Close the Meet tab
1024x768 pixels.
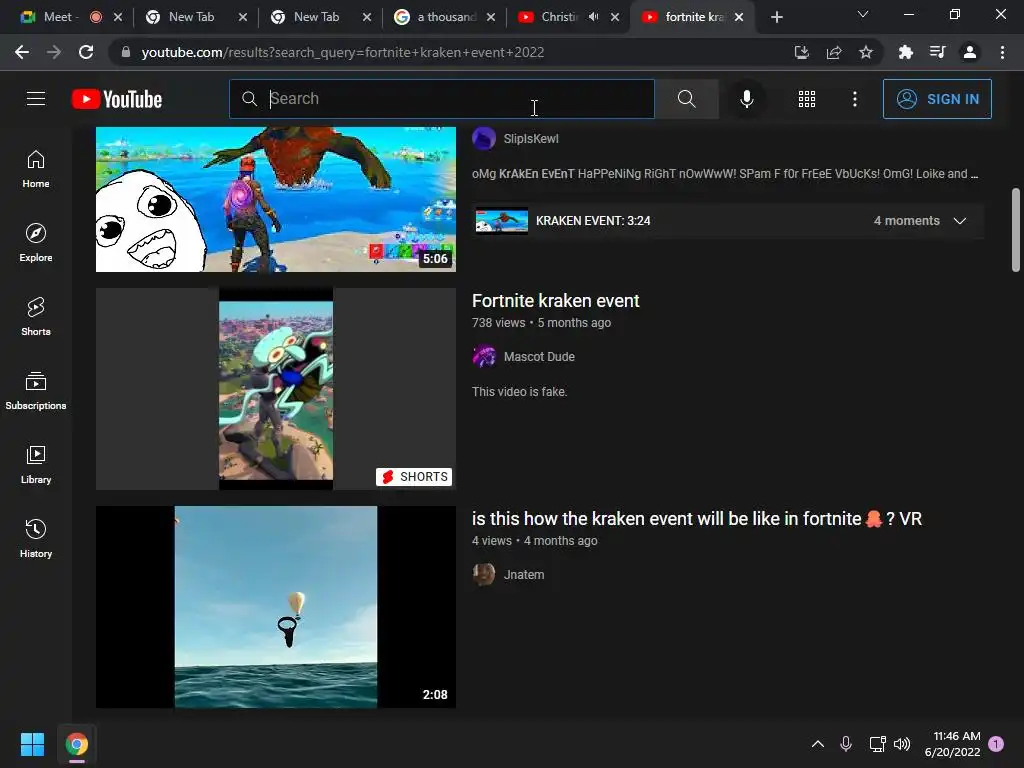(118, 17)
